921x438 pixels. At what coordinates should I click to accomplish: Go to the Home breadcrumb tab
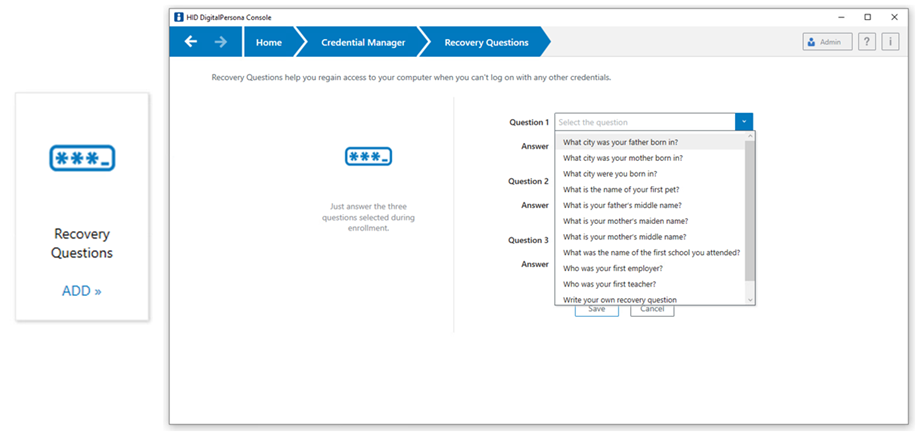[268, 42]
